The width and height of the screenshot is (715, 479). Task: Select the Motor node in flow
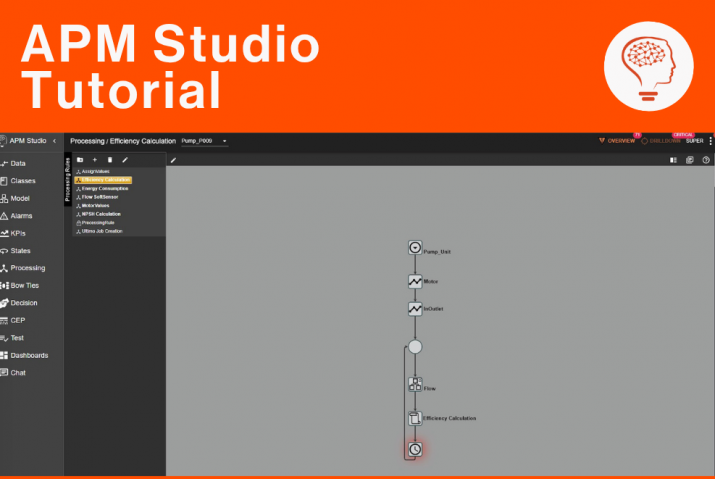pyautogui.click(x=415, y=282)
